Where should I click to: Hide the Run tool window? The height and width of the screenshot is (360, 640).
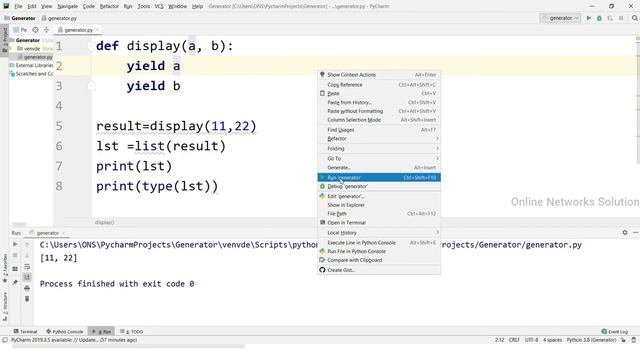pos(636,232)
